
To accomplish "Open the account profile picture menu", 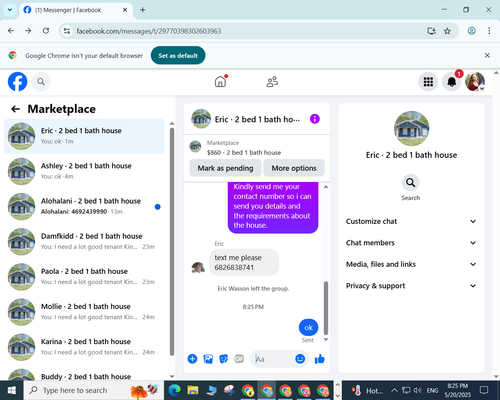I will [475, 82].
